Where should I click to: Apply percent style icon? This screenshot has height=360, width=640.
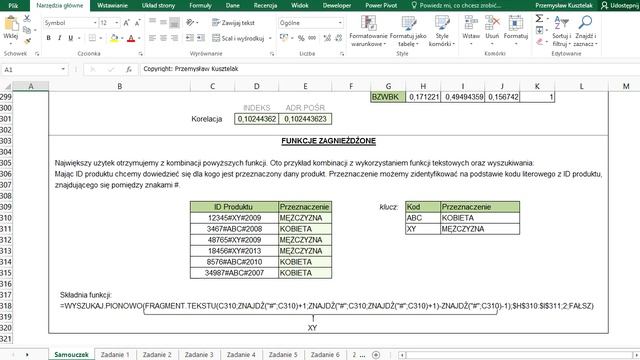[301, 38]
